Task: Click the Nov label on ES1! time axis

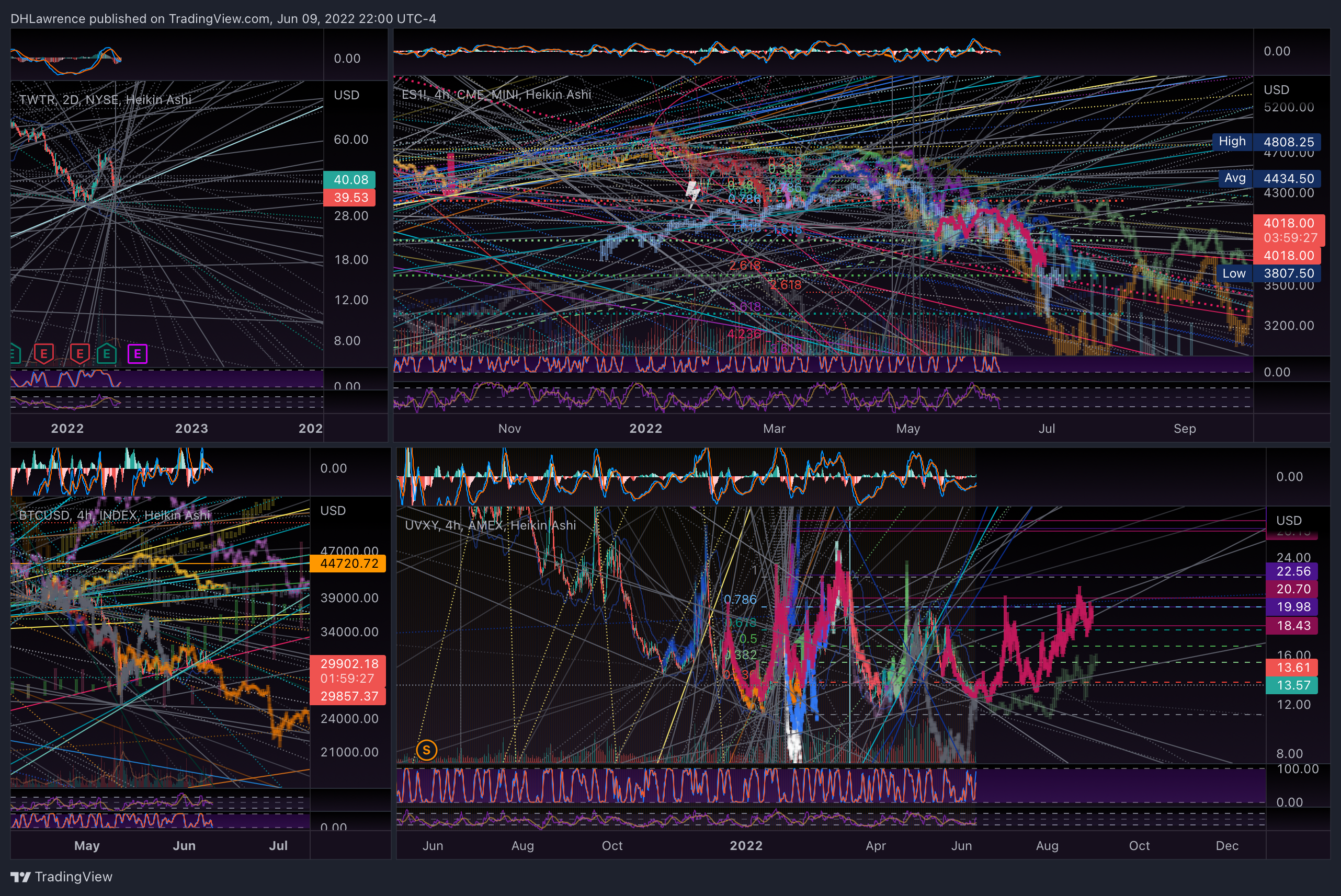Action: [x=509, y=429]
